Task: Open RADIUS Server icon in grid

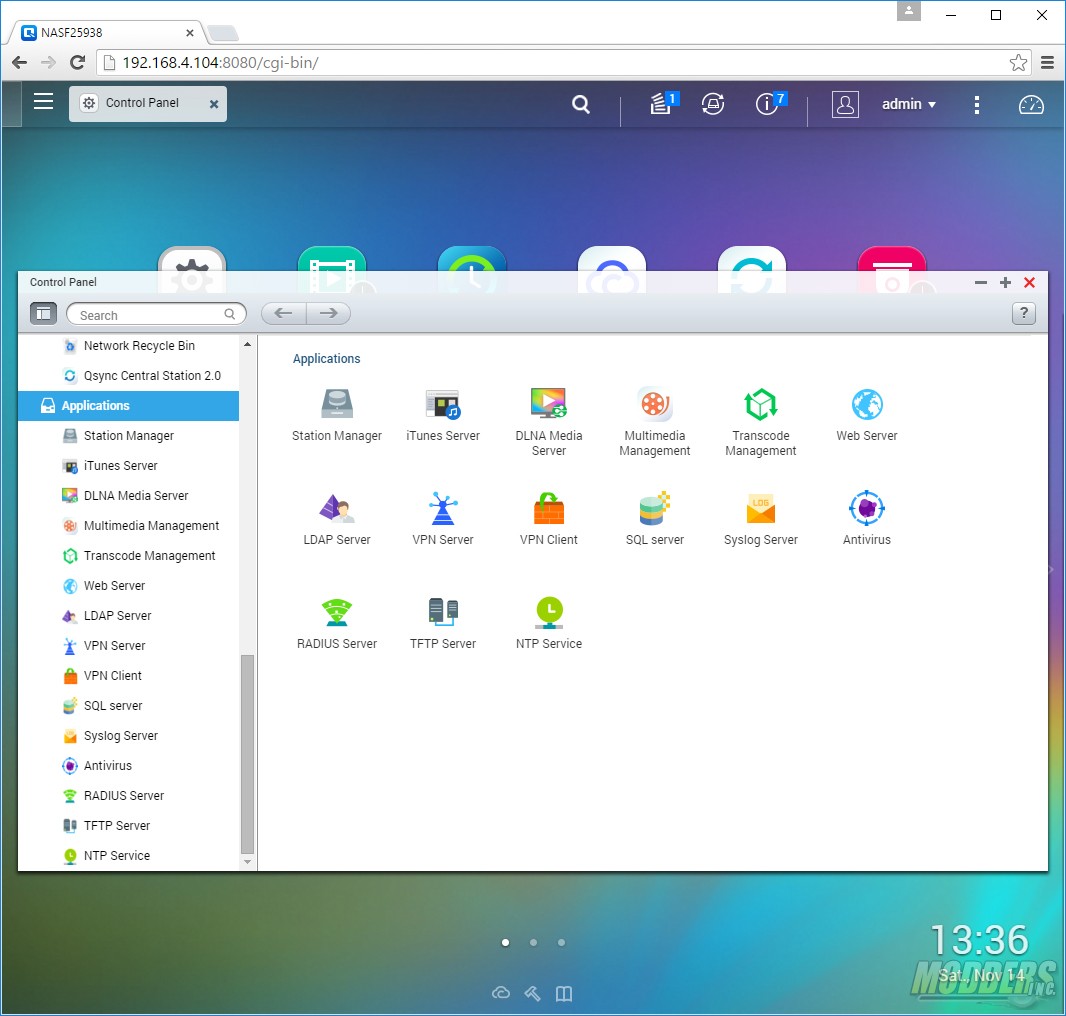Action: click(337, 612)
